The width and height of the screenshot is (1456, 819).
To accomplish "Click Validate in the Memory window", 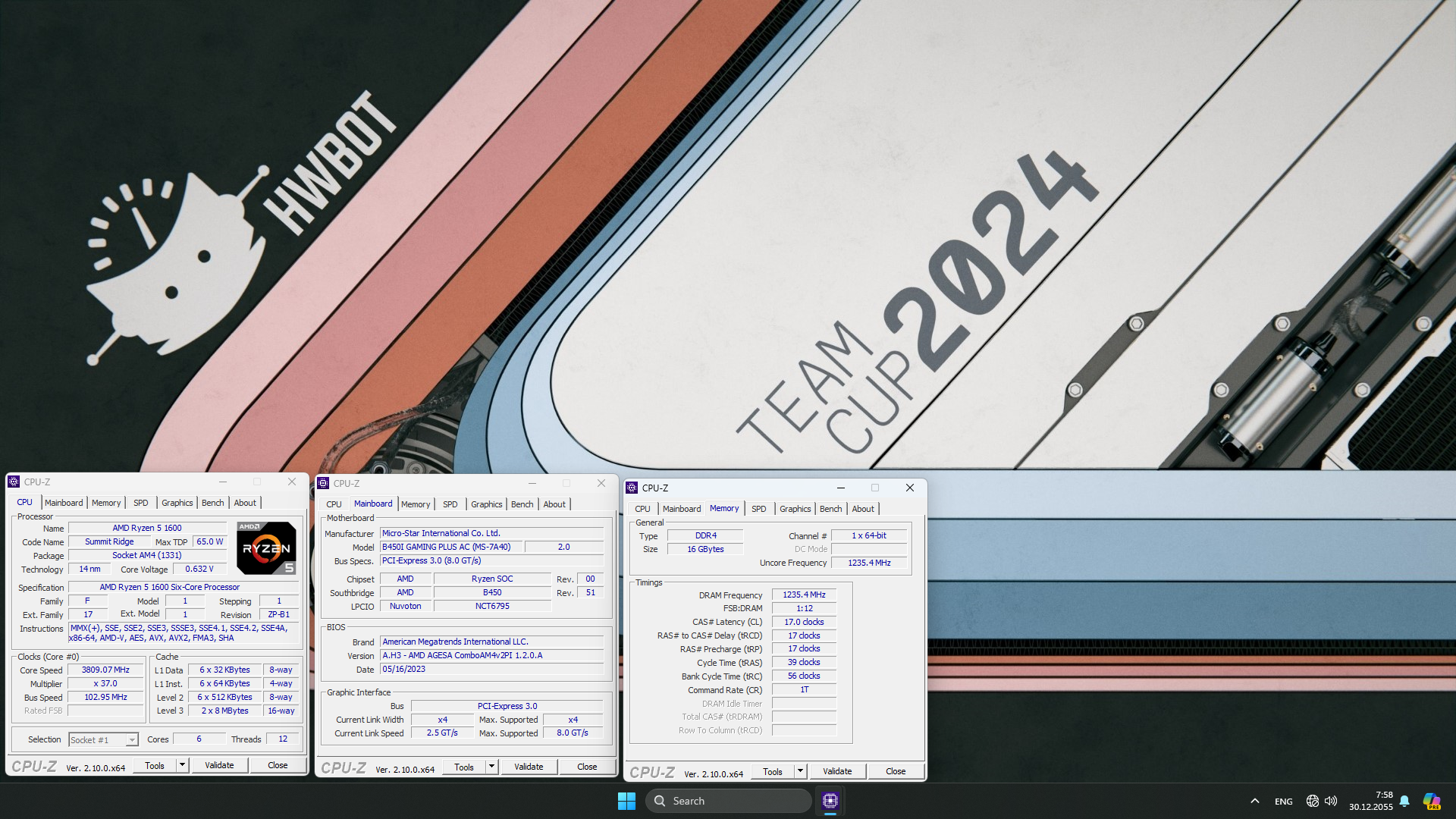I will click(837, 772).
